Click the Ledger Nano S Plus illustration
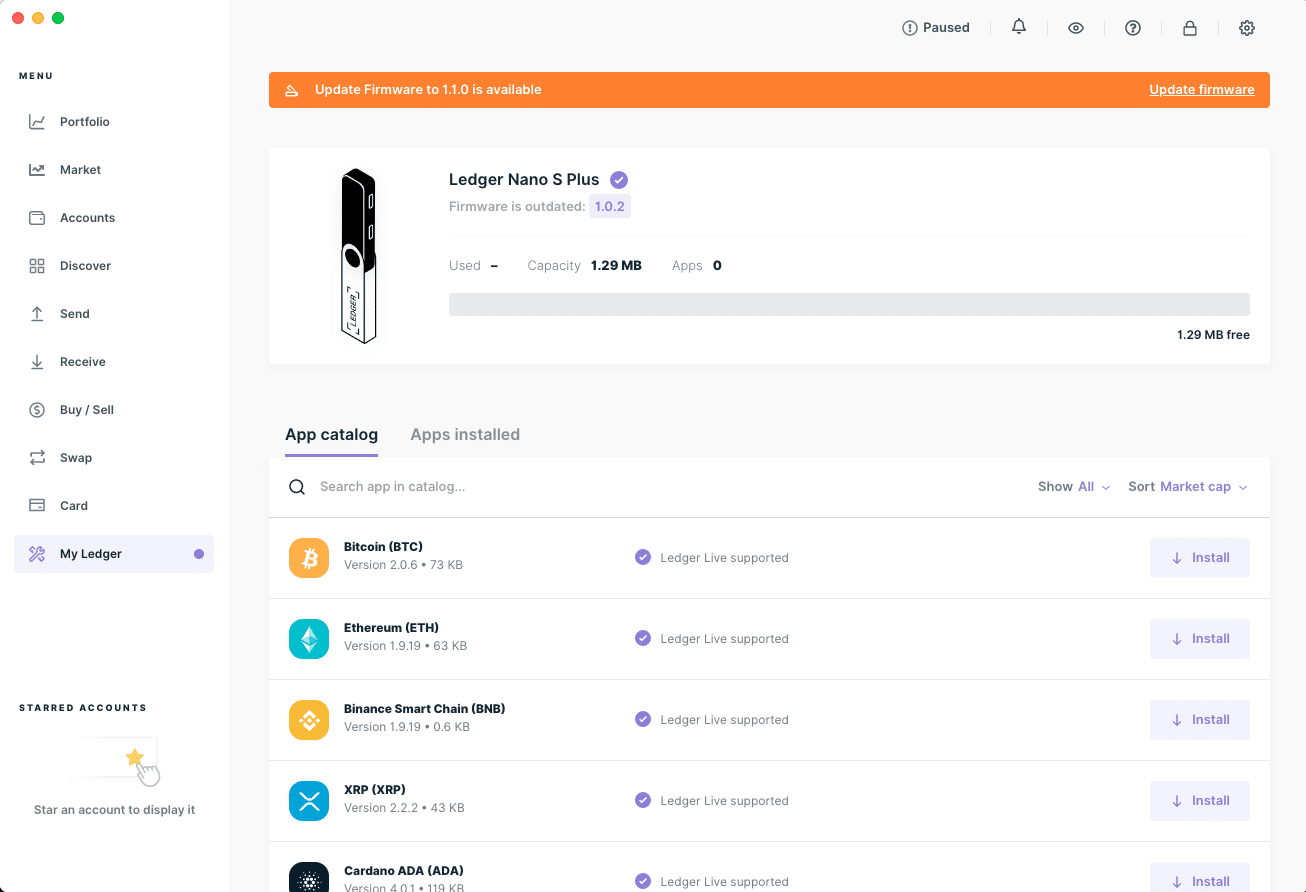 [x=358, y=256]
